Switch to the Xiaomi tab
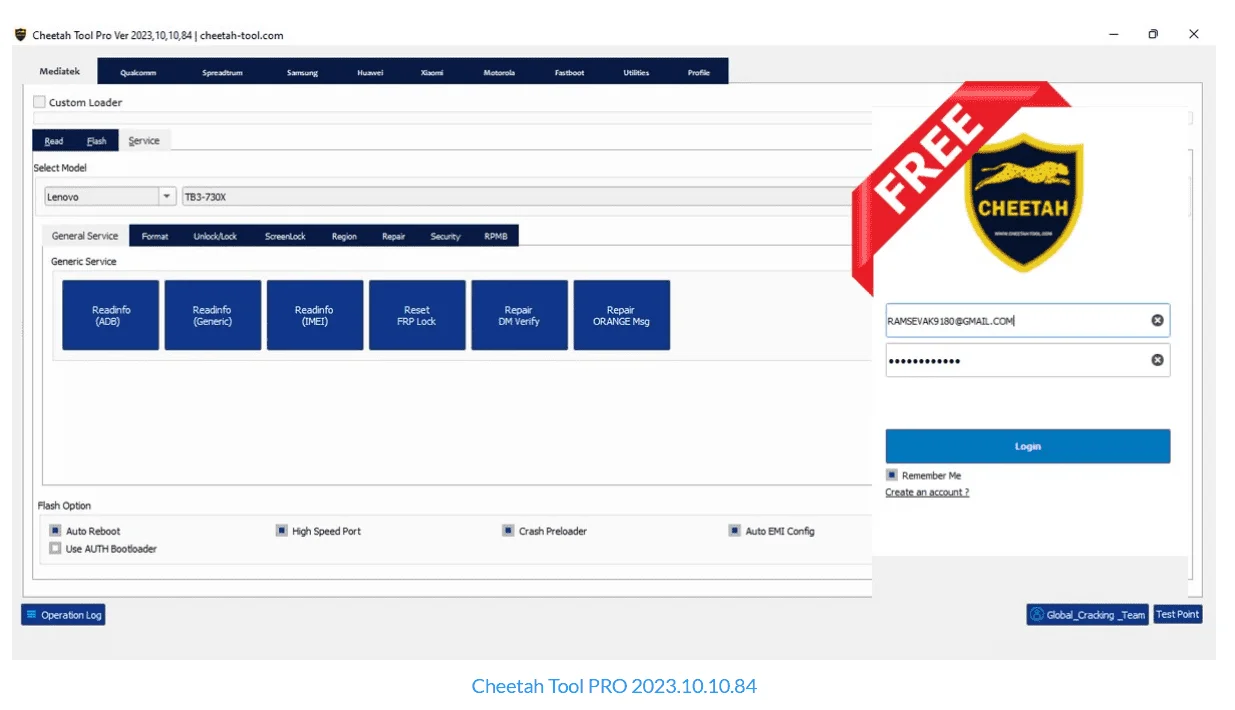 [x=432, y=72]
